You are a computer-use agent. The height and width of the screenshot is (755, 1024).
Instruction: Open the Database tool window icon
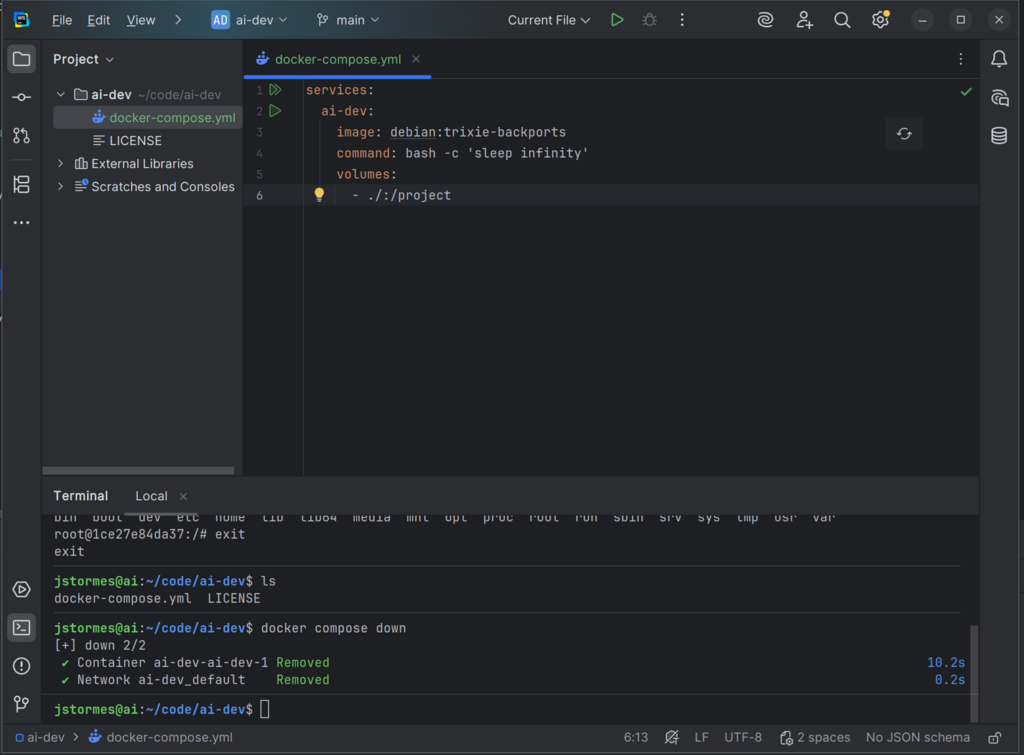[998, 135]
